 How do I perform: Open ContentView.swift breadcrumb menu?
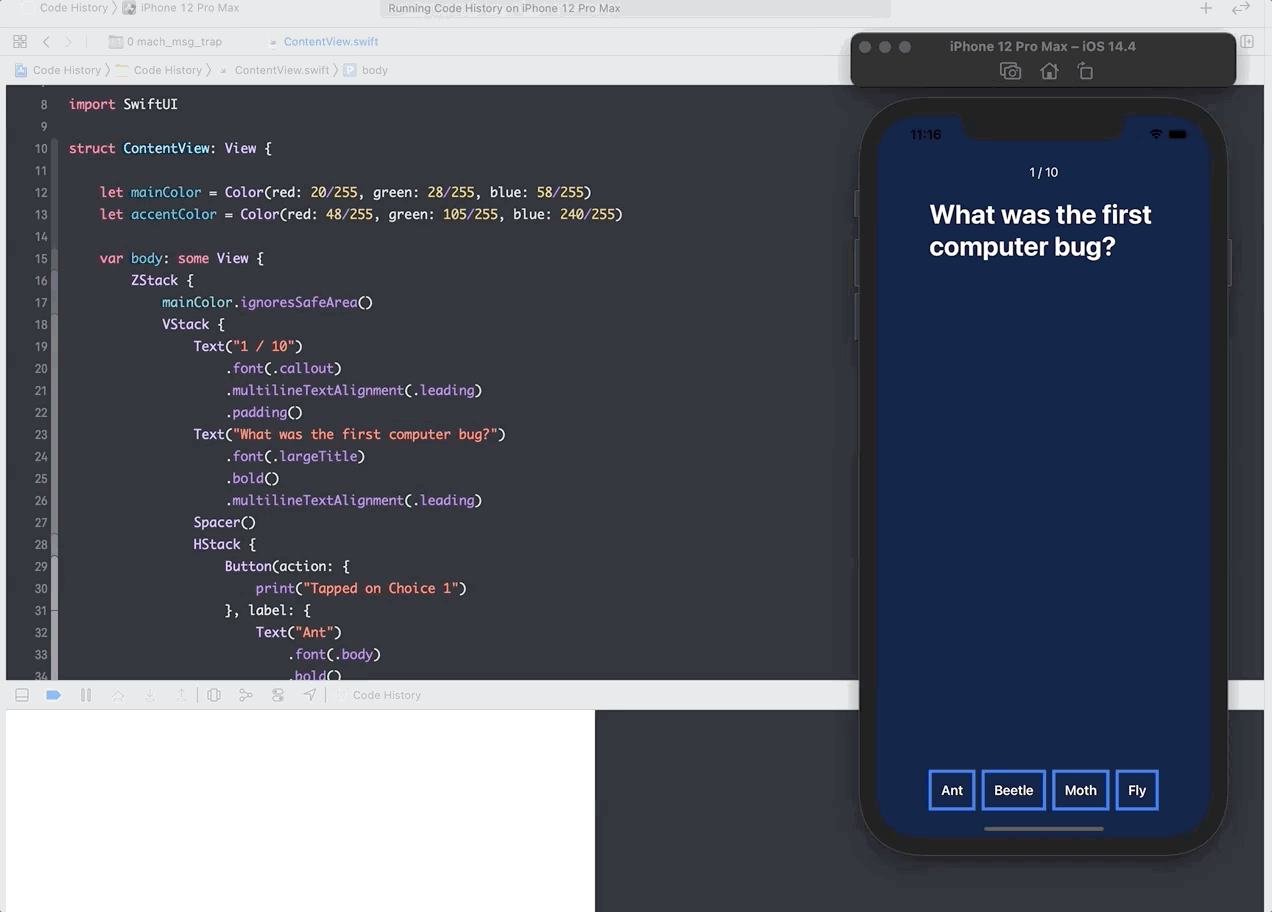(x=274, y=70)
